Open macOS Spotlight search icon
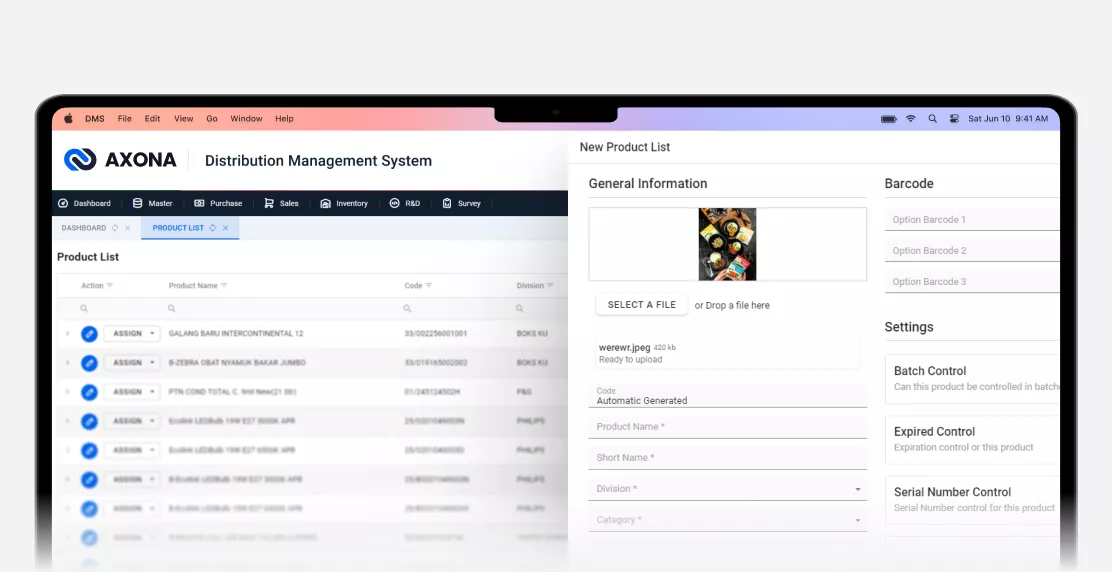 coord(932,119)
